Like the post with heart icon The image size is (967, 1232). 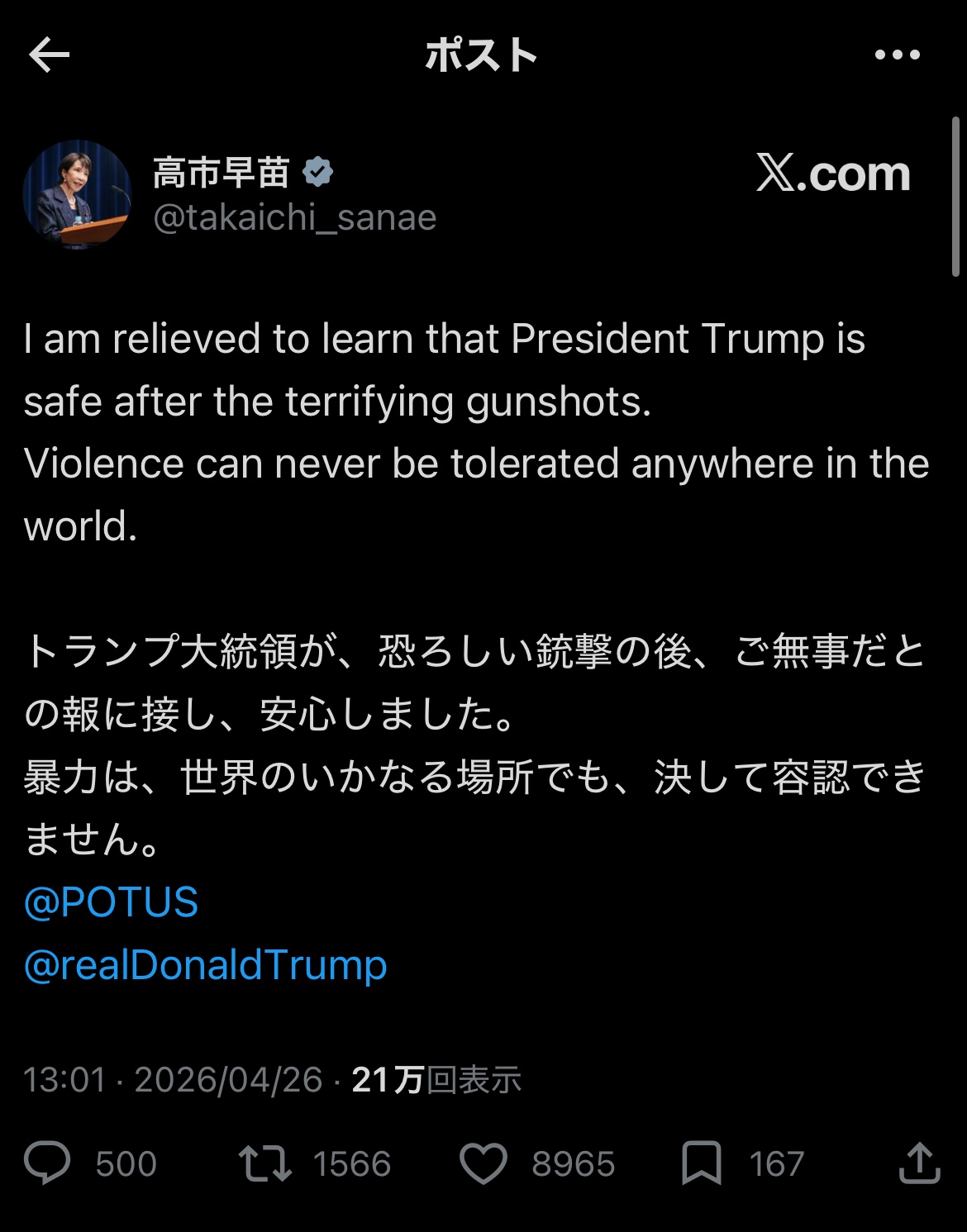tap(483, 1163)
